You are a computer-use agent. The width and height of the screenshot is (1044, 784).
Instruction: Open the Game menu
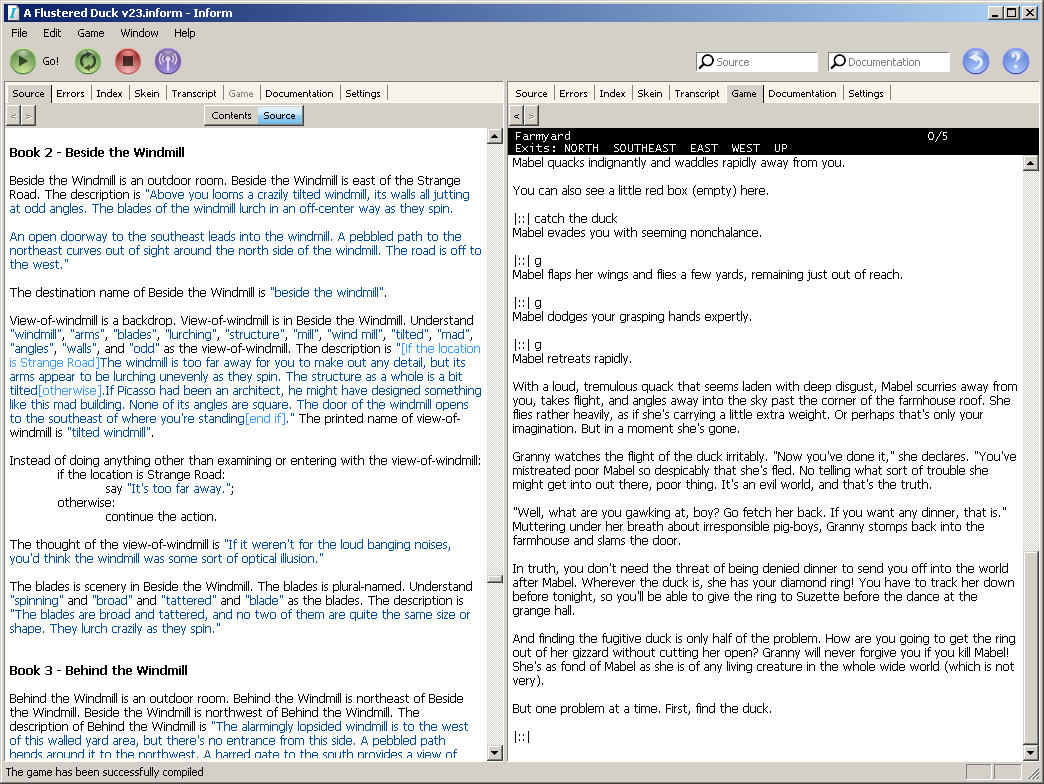[x=90, y=33]
